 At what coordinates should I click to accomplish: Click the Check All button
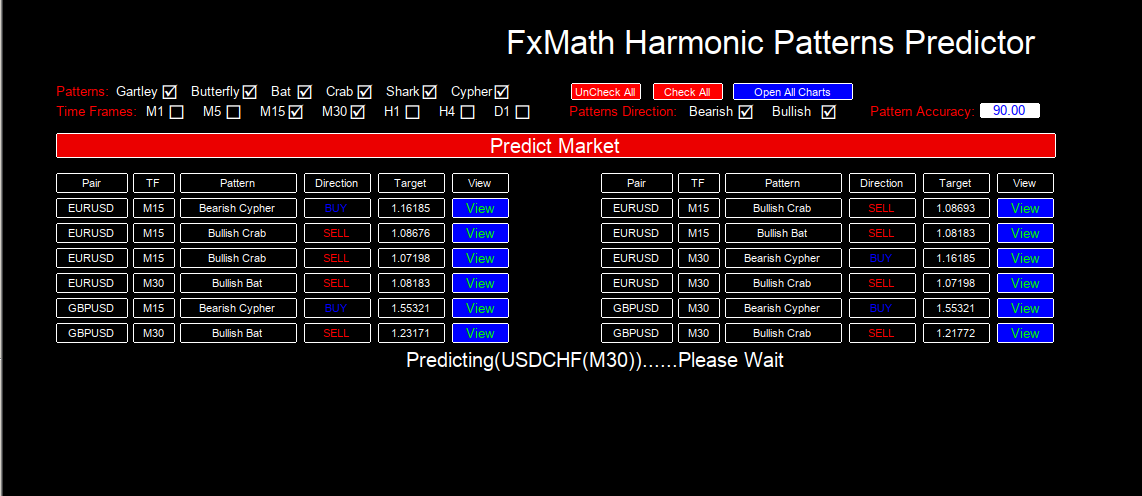688,92
